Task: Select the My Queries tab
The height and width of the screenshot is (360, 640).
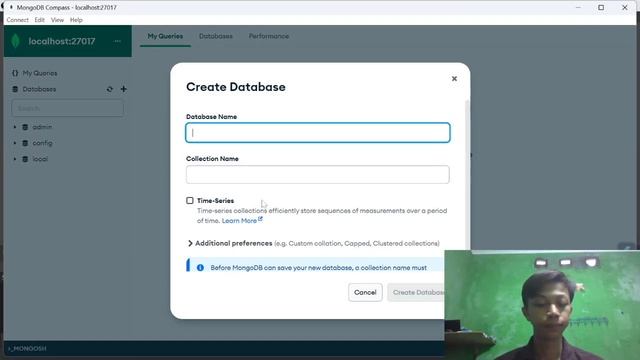Action: click(x=165, y=36)
